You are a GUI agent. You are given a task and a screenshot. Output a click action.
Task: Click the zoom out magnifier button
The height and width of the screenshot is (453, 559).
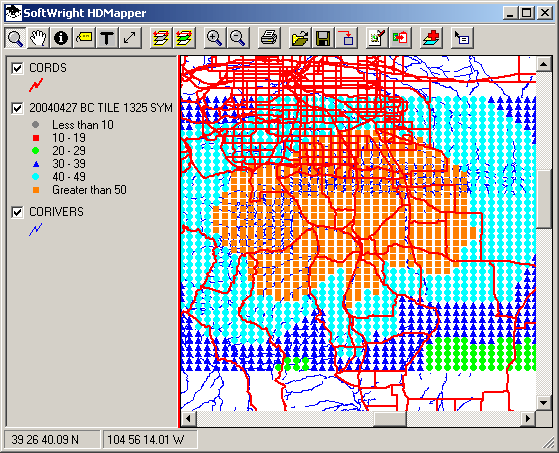[237, 38]
